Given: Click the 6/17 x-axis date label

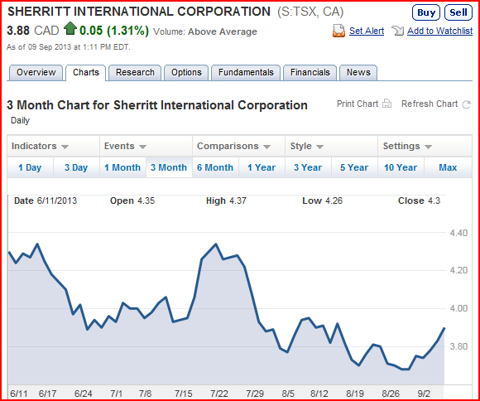Looking at the screenshot, I should coord(47,394).
